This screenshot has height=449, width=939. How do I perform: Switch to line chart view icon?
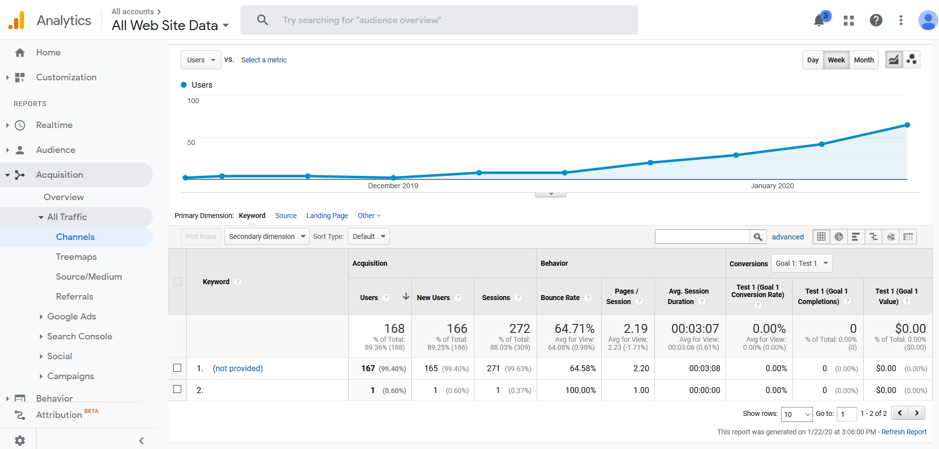894,60
